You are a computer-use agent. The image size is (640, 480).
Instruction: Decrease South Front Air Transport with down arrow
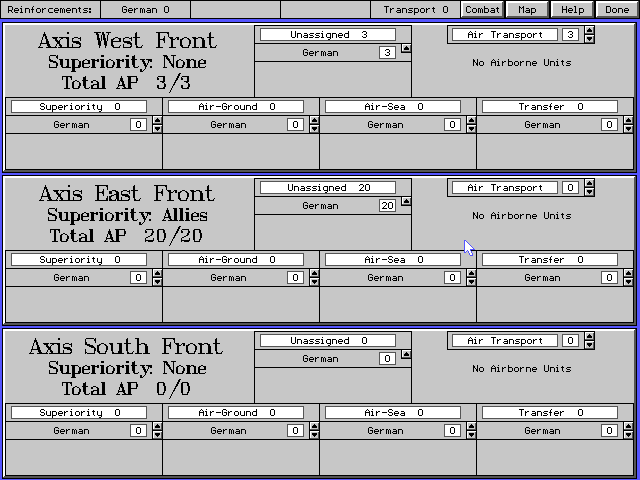tap(589, 345)
